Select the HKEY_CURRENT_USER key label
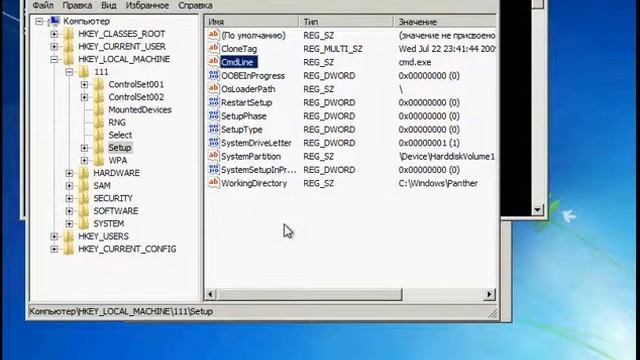The height and width of the screenshot is (360, 640). pyautogui.click(x=122, y=47)
